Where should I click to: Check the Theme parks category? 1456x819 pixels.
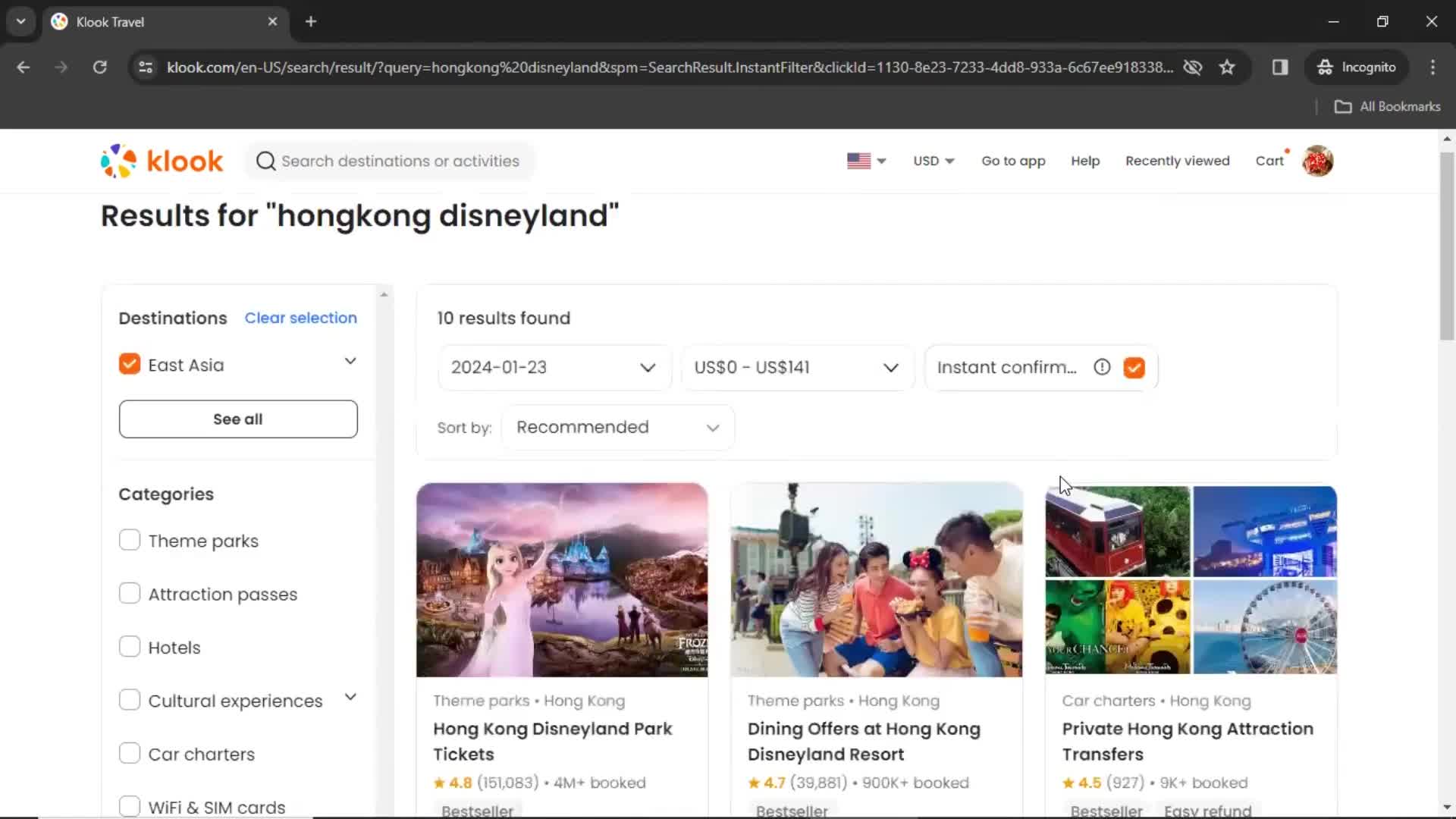coord(130,540)
